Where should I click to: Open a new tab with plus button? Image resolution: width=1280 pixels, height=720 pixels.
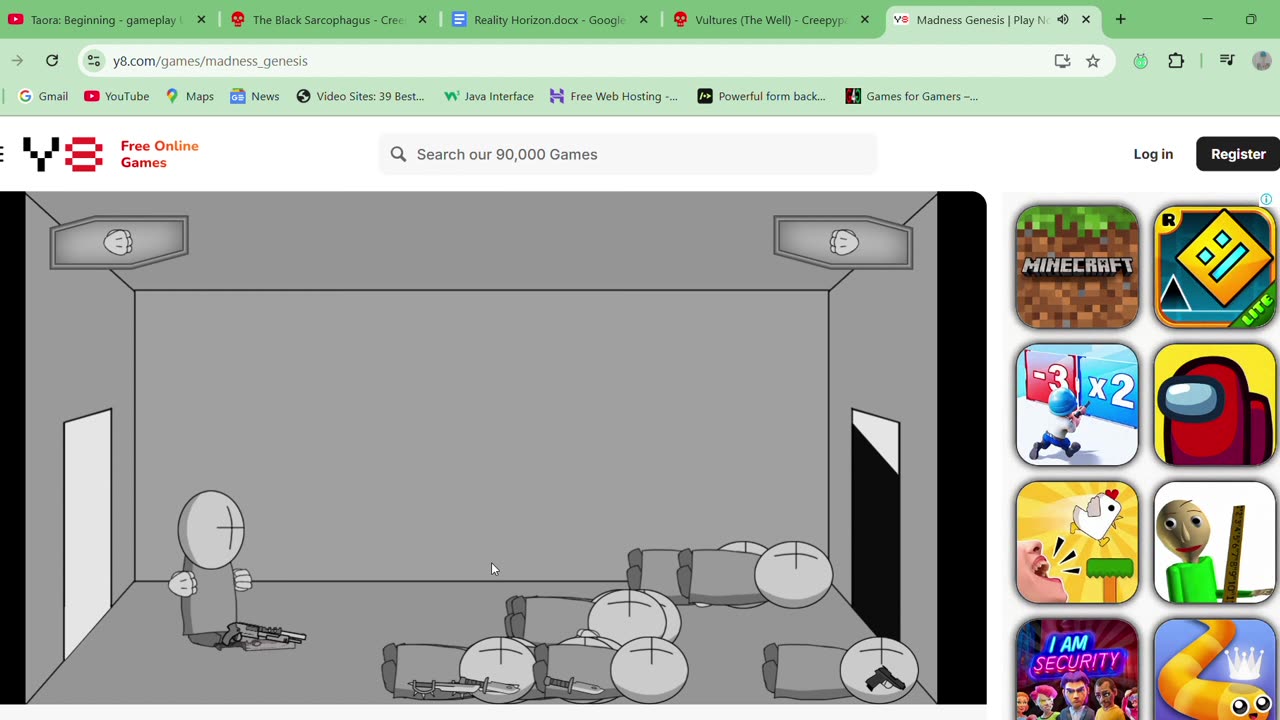(x=1120, y=20)
